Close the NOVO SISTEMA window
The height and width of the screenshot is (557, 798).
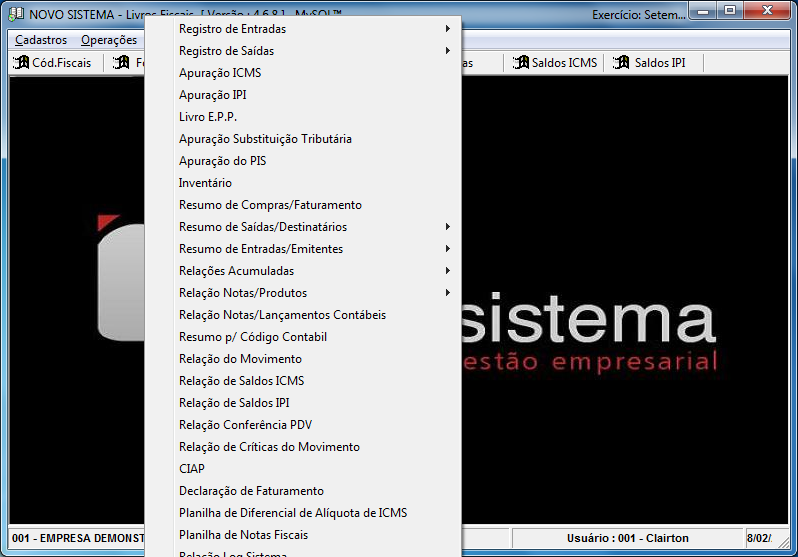(767, 11)
